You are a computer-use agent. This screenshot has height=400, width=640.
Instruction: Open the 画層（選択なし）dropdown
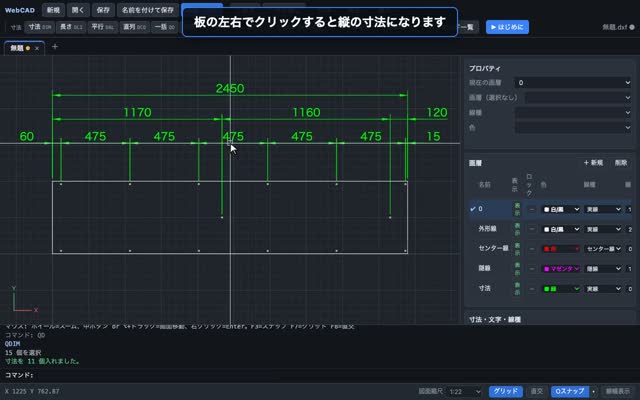pos(578,98)
